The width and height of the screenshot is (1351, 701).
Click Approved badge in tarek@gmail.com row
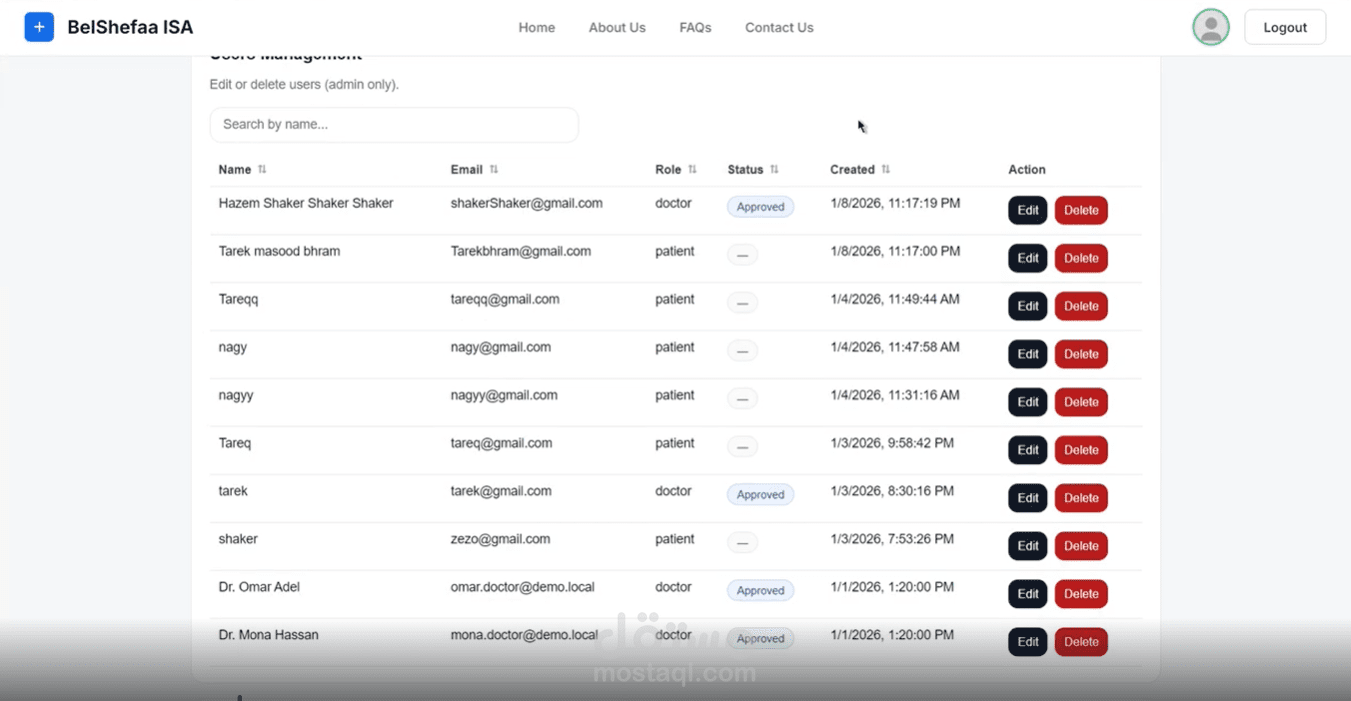pos(761,495)
